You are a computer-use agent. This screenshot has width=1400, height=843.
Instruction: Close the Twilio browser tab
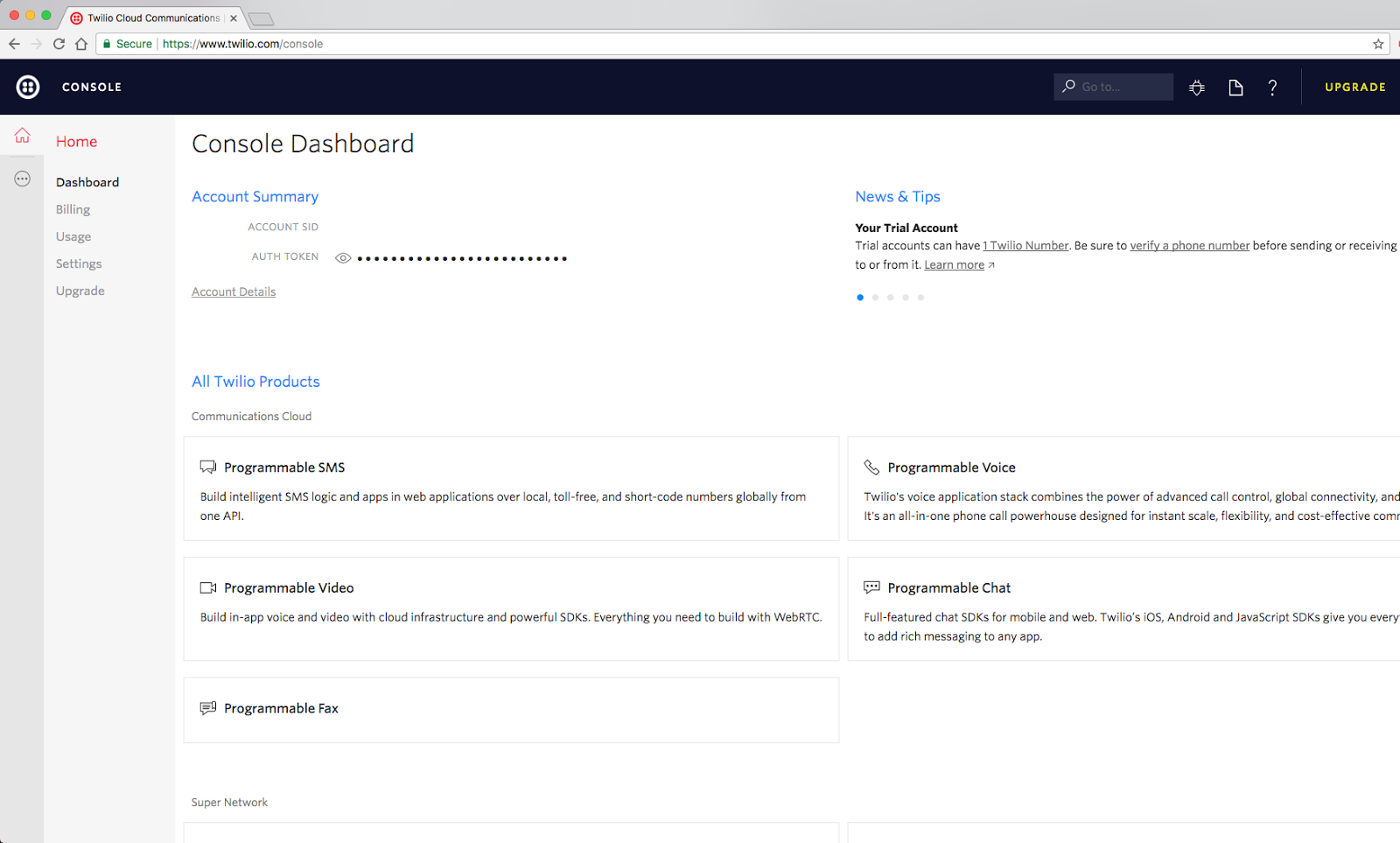click(234, 18)
